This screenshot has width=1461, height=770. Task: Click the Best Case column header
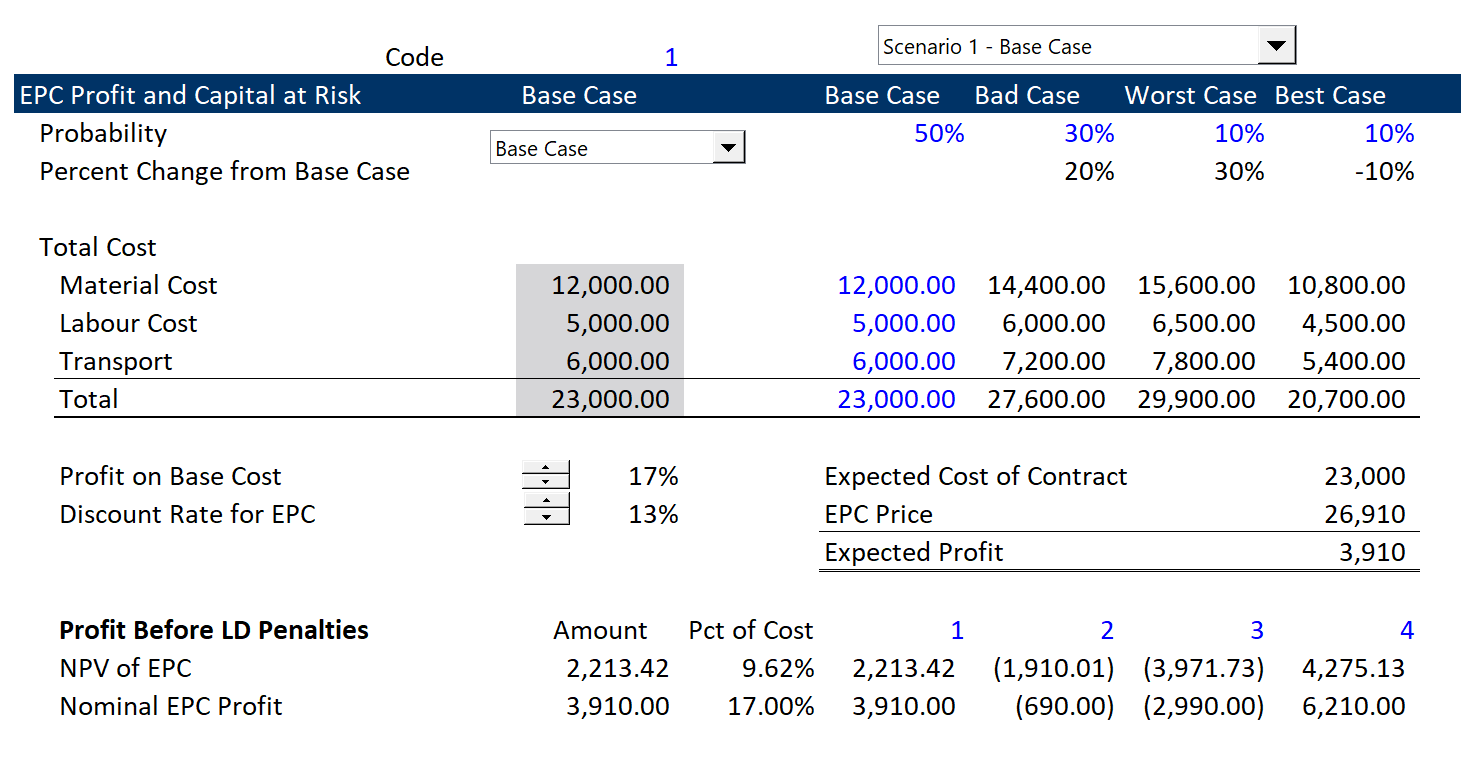[x=1330, y=95]
